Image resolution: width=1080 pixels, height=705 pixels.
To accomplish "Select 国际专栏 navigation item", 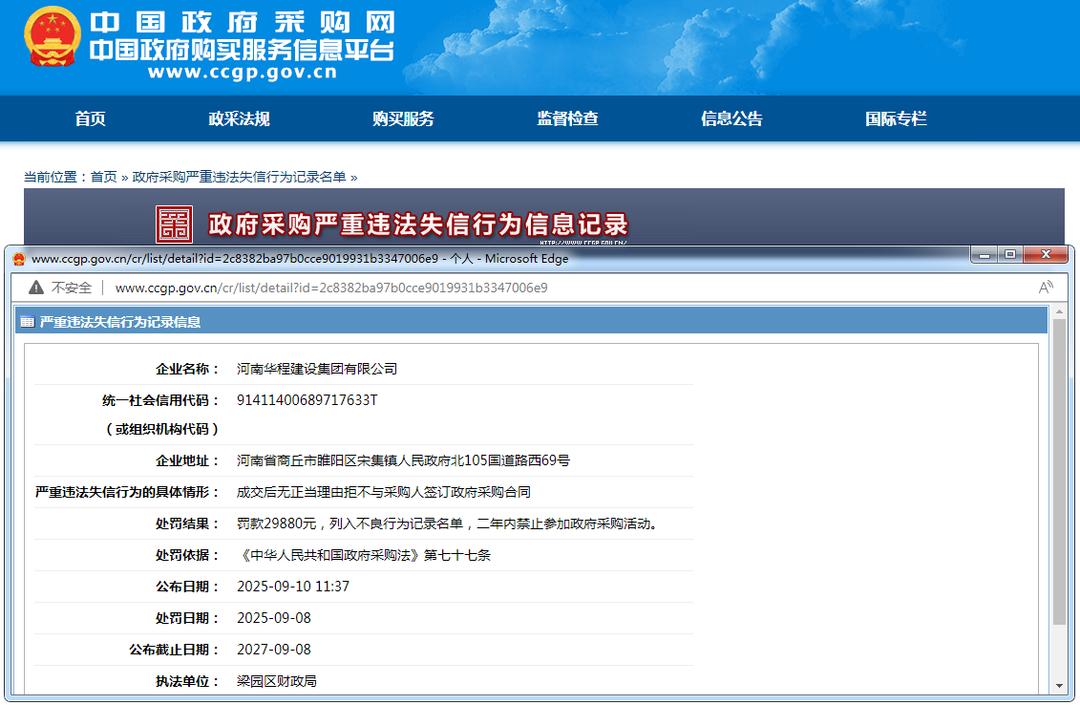I will (895, 119).
